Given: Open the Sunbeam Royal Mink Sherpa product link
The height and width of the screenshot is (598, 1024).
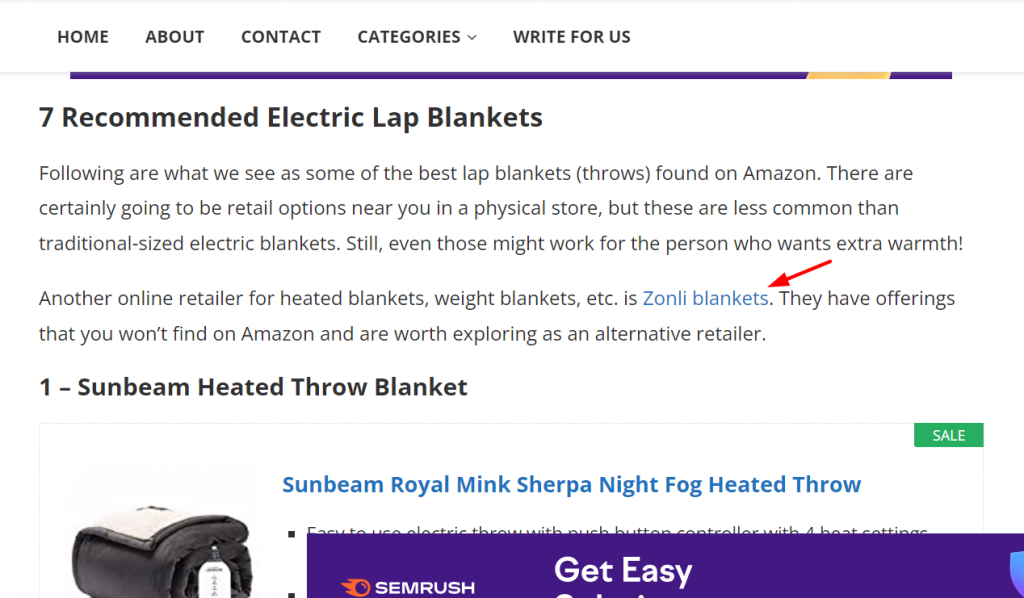Looking at the screenshot, I should click(571, 484).
